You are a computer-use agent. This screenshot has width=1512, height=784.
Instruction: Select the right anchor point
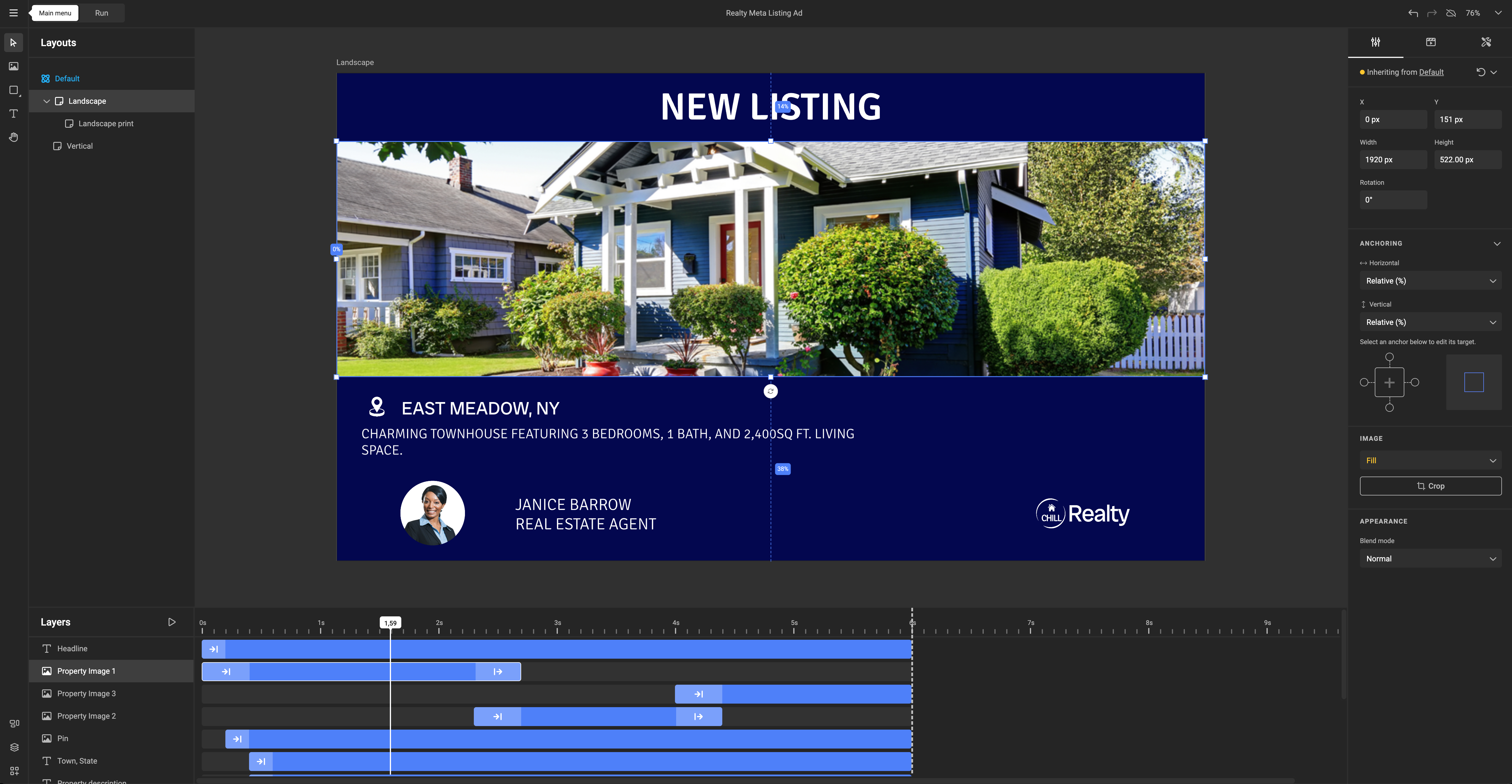pyautogui.click(x=1415, y=383)
